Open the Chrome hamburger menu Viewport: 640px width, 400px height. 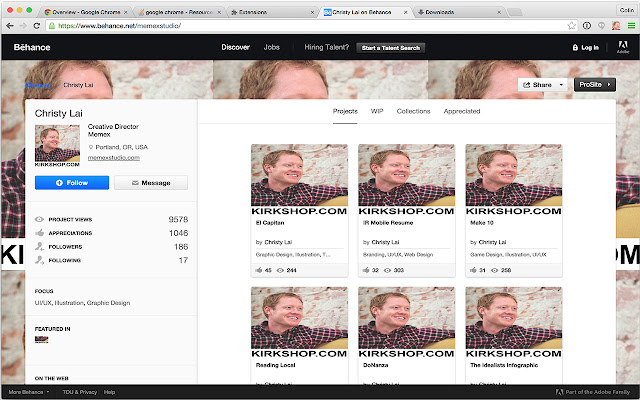[631, 26]
